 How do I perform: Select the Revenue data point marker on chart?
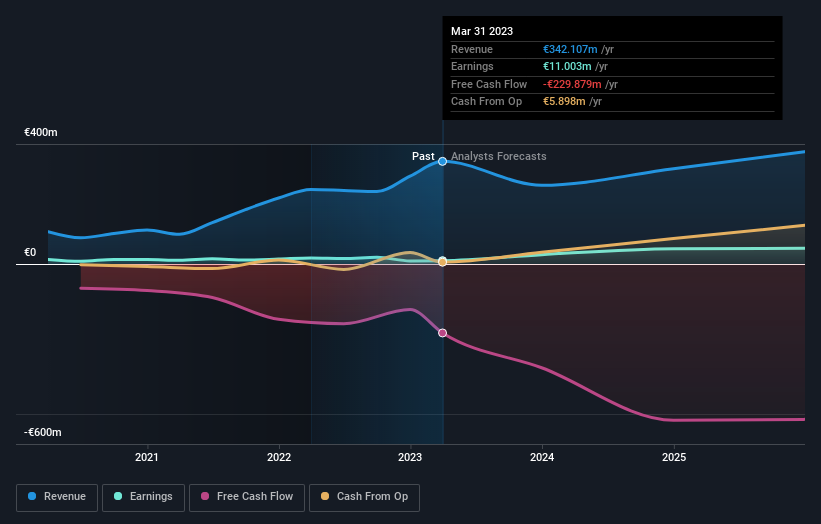click(442, 161)
